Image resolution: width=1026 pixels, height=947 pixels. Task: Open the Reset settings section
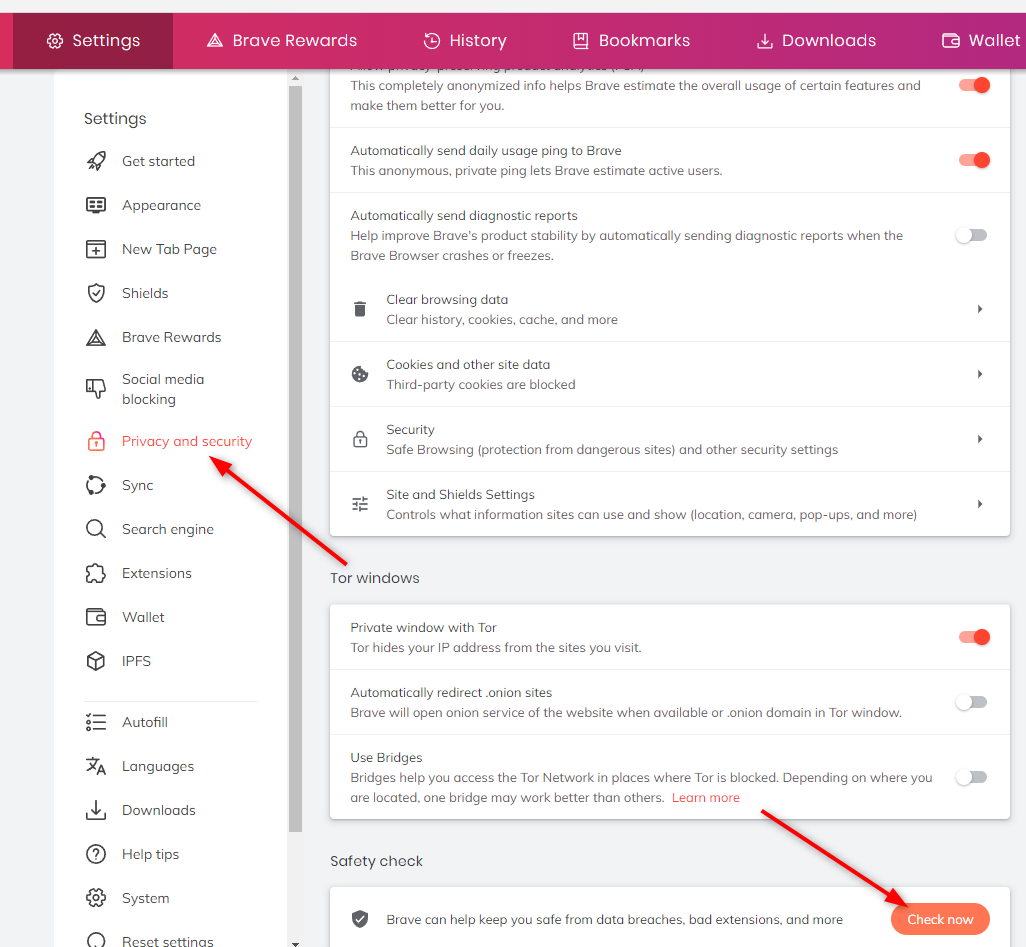coord(168,940)
